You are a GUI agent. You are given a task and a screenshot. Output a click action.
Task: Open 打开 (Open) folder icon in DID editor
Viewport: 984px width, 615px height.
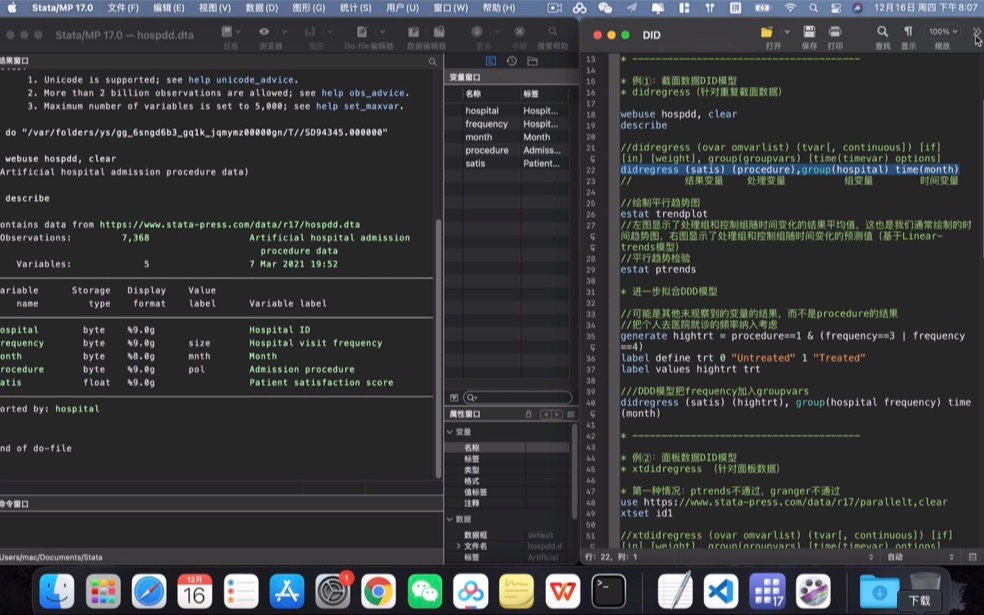767,31
